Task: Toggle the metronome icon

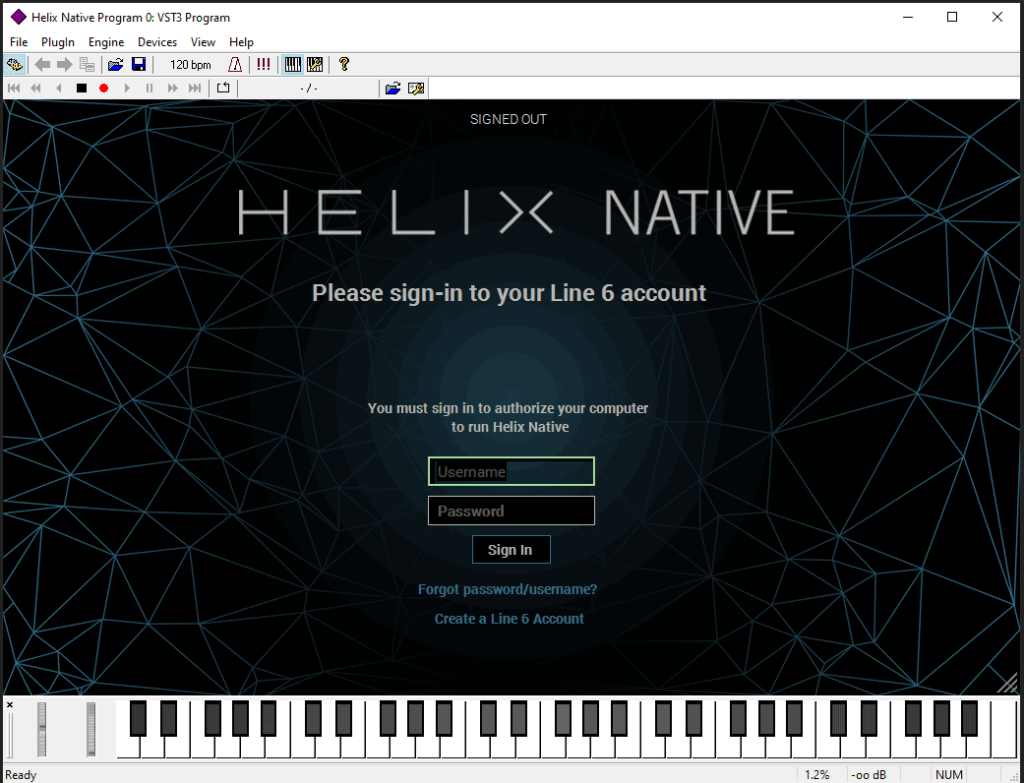Action: point(235,65)
